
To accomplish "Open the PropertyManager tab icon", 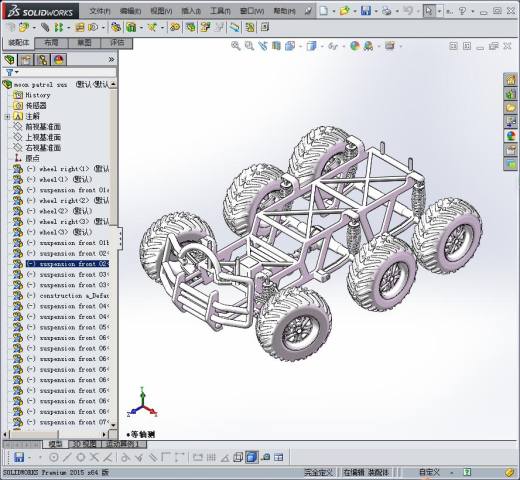I will coord(26,60).
